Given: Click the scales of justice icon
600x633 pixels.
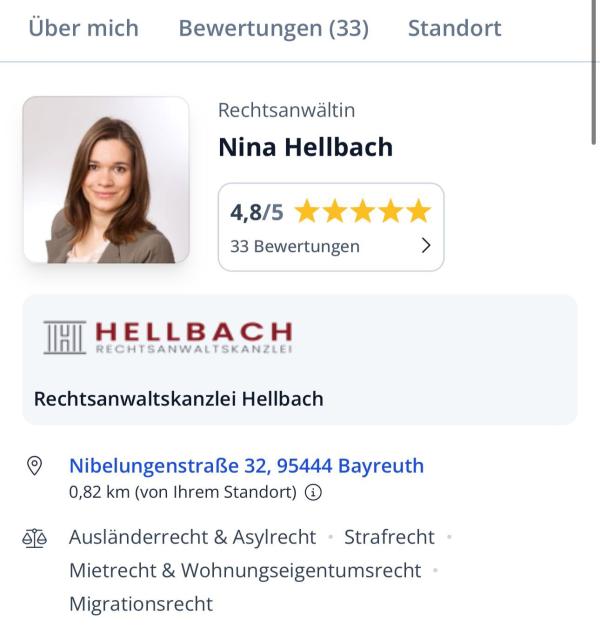Looking at the screenshot, I should pos(35,538).
